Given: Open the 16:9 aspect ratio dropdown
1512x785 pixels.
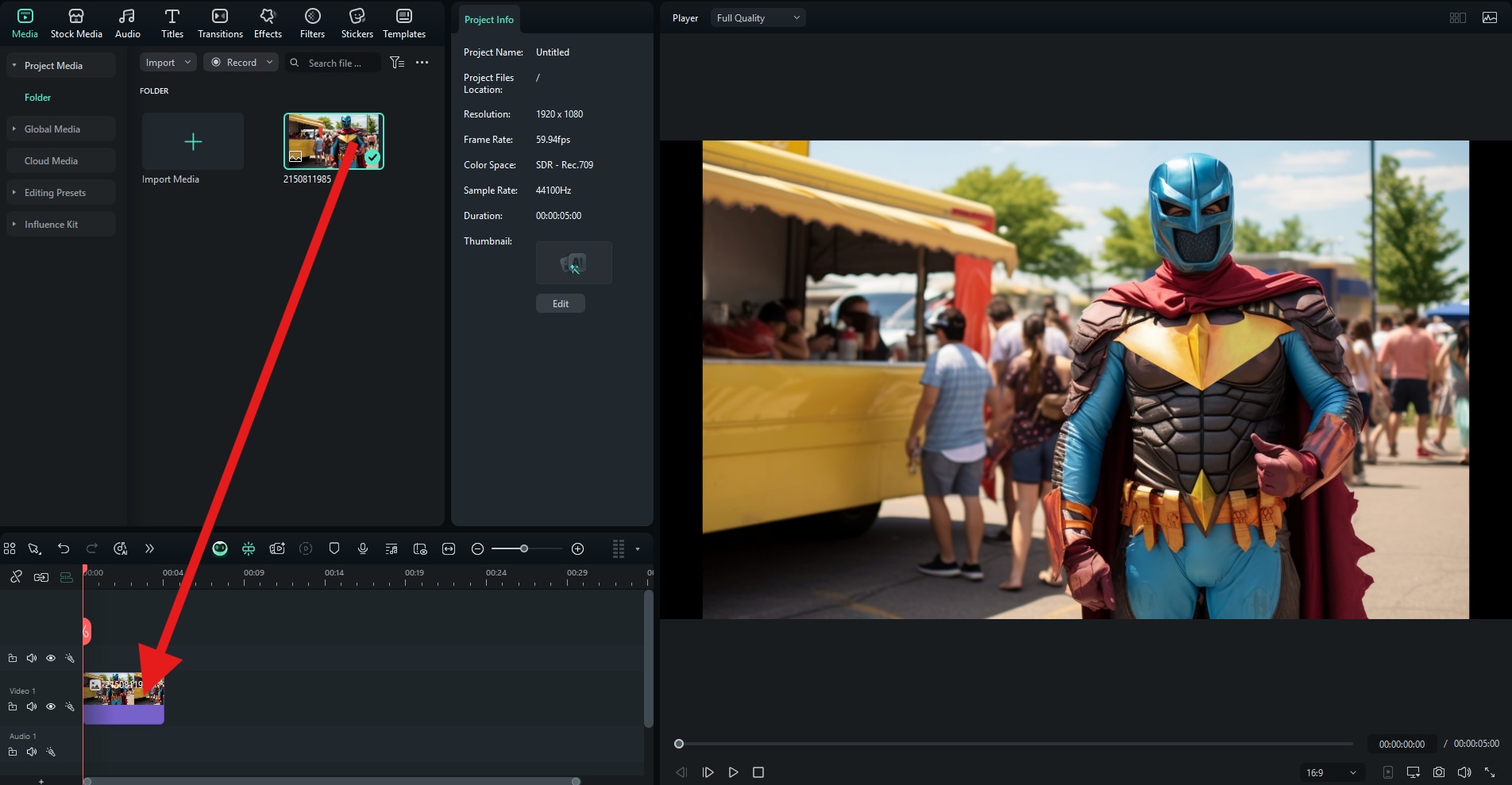Looking at the screenshot, I should click(x=1331, y=772).
